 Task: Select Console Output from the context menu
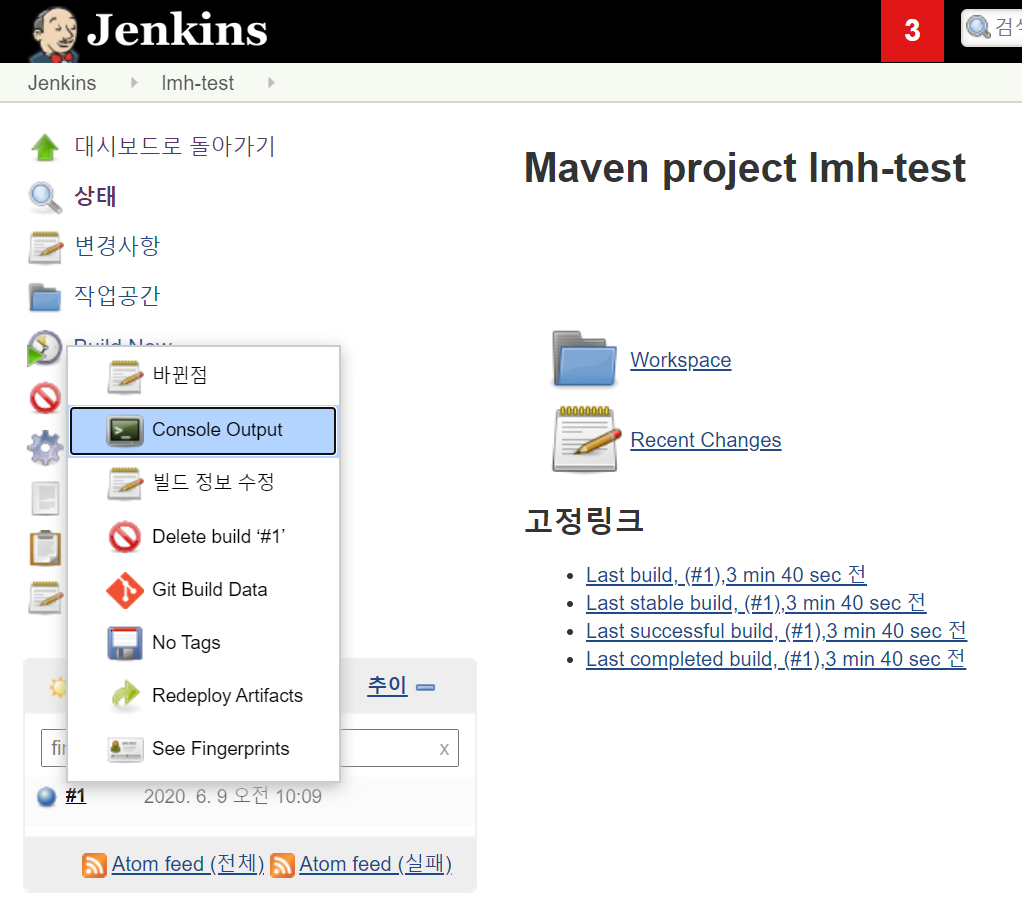(x=203, y=430)
